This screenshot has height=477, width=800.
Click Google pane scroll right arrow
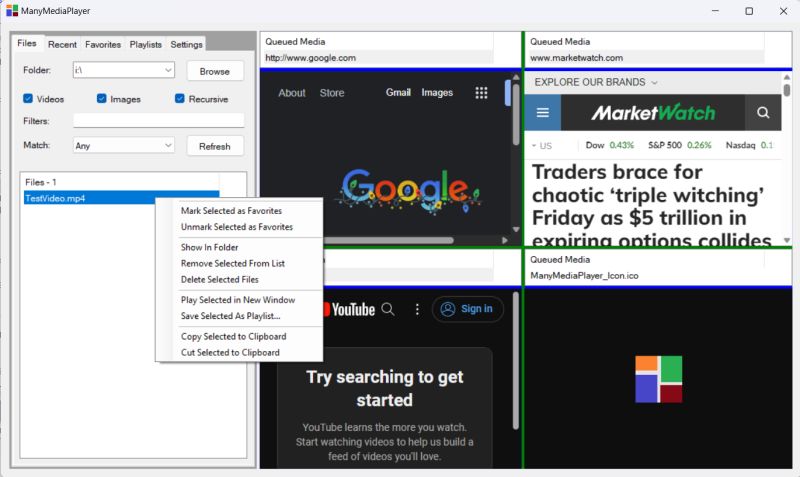(x=505, y=240)
